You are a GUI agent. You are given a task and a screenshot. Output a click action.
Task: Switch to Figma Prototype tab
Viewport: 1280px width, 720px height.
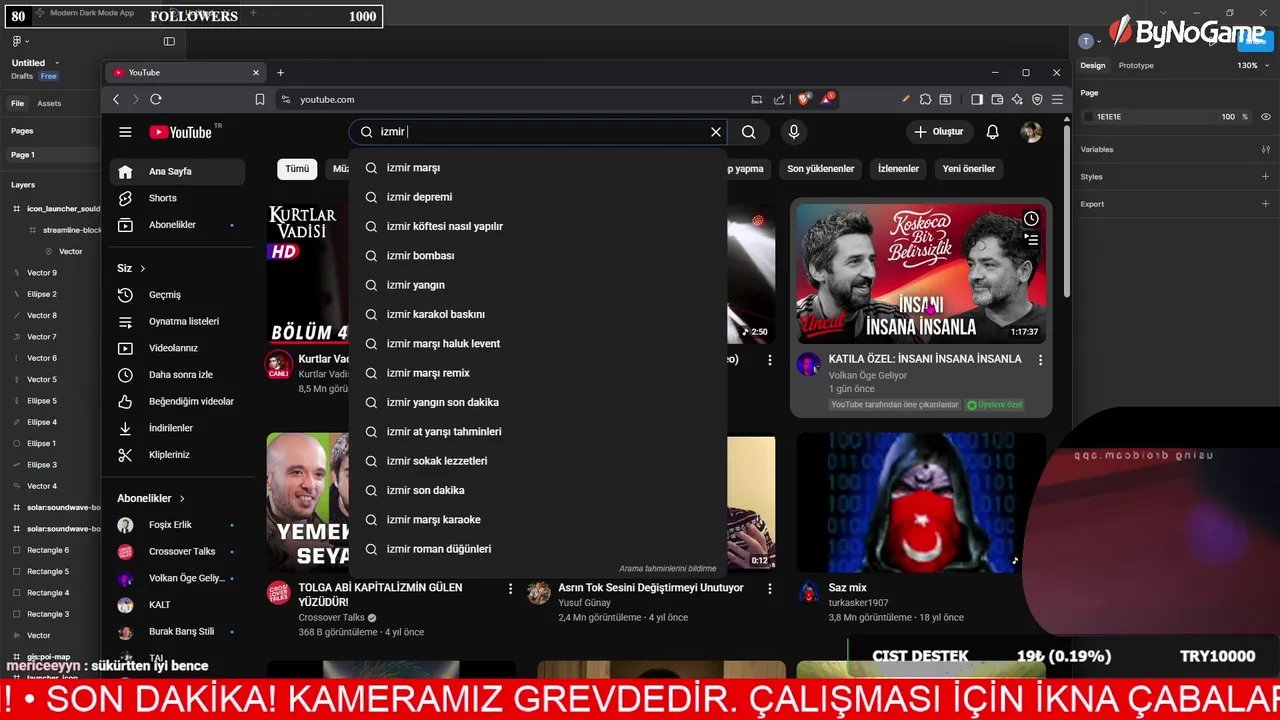tap(1136, 66)
